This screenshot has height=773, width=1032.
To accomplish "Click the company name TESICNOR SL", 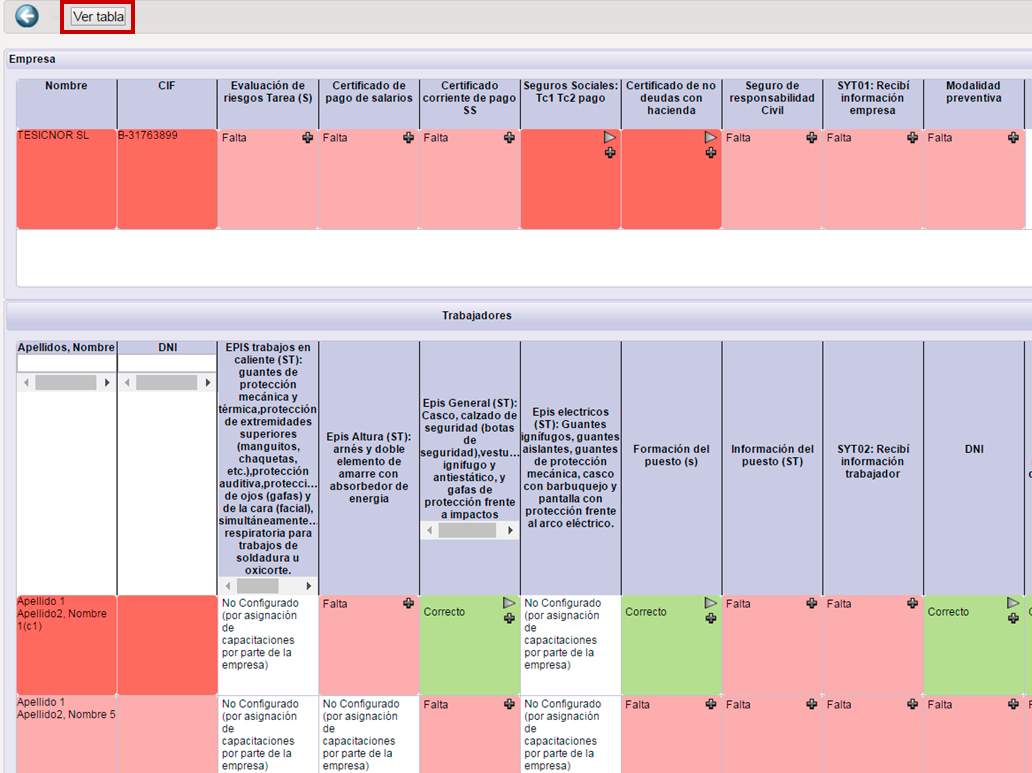I will coord(53,135).
